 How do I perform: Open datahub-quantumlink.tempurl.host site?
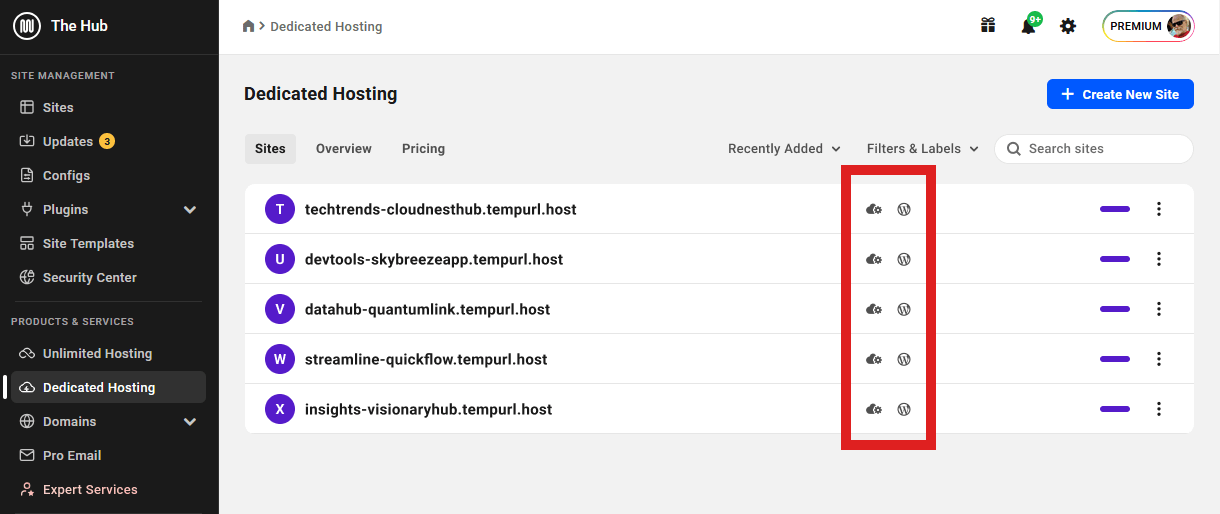tap(427, 309)
